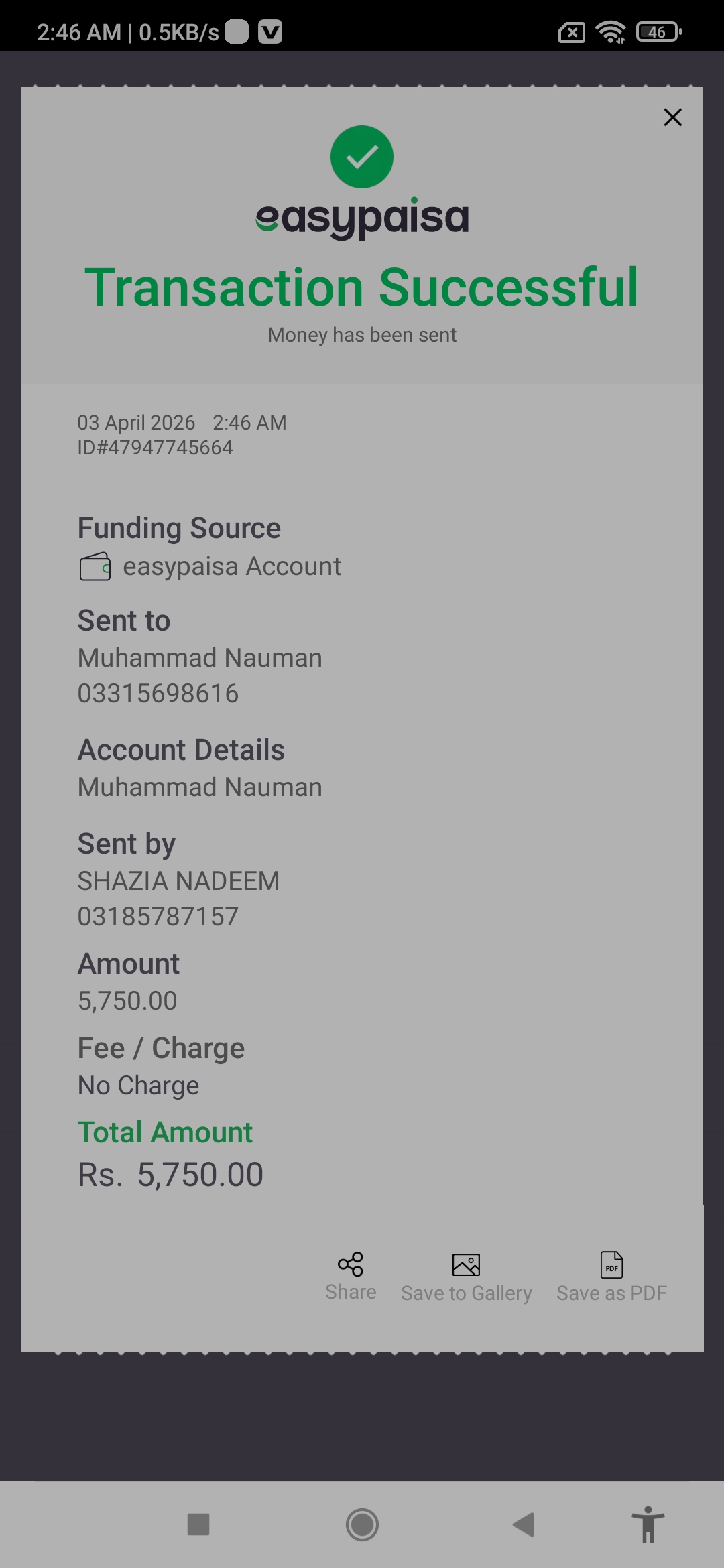The width and height of the screenshot is (724, 1568).
Task: Tap the green success checkmark icon
Action: tap(362, 157)
